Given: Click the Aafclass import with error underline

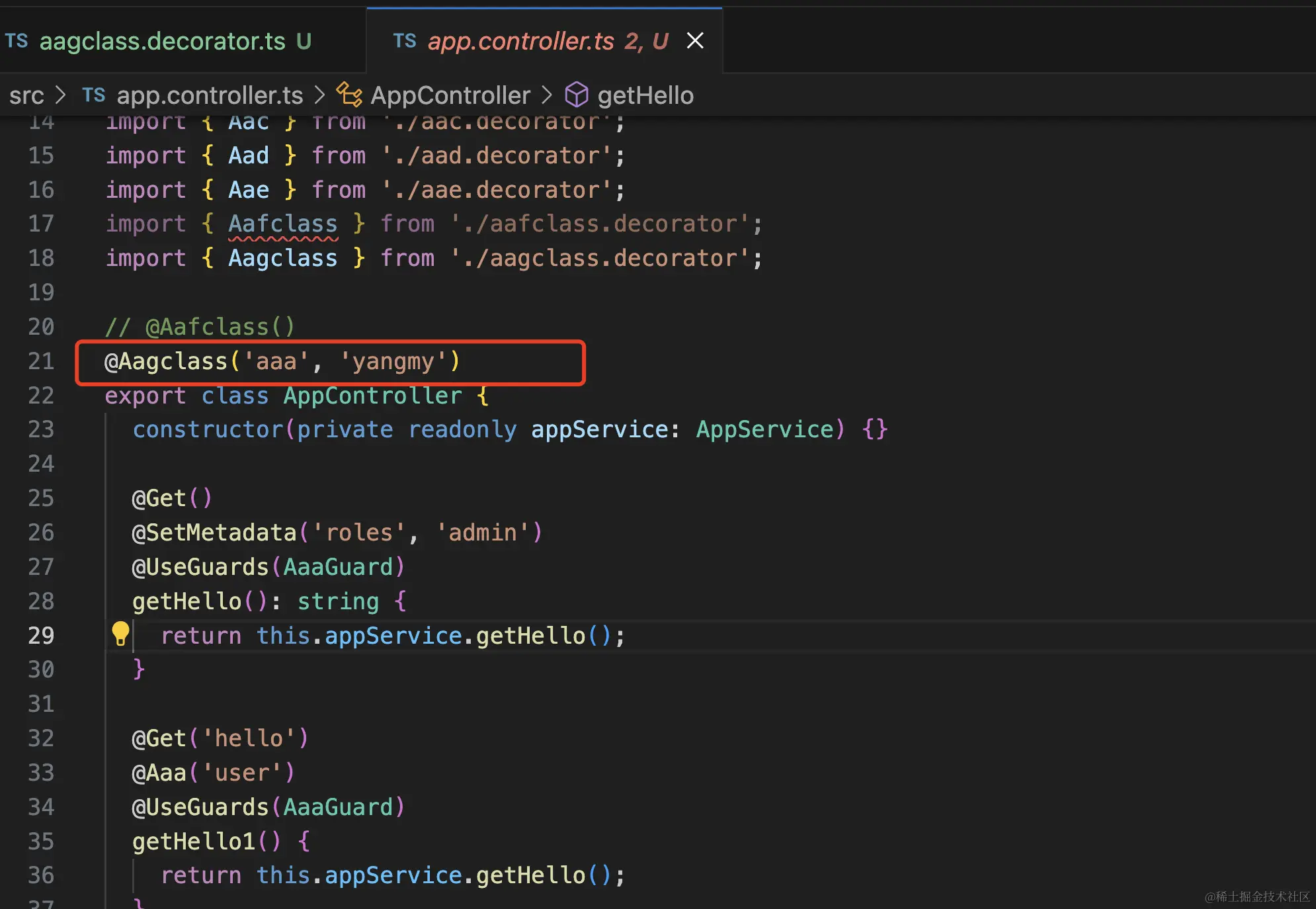Looking at the screenshot, I should pos(283,224).
